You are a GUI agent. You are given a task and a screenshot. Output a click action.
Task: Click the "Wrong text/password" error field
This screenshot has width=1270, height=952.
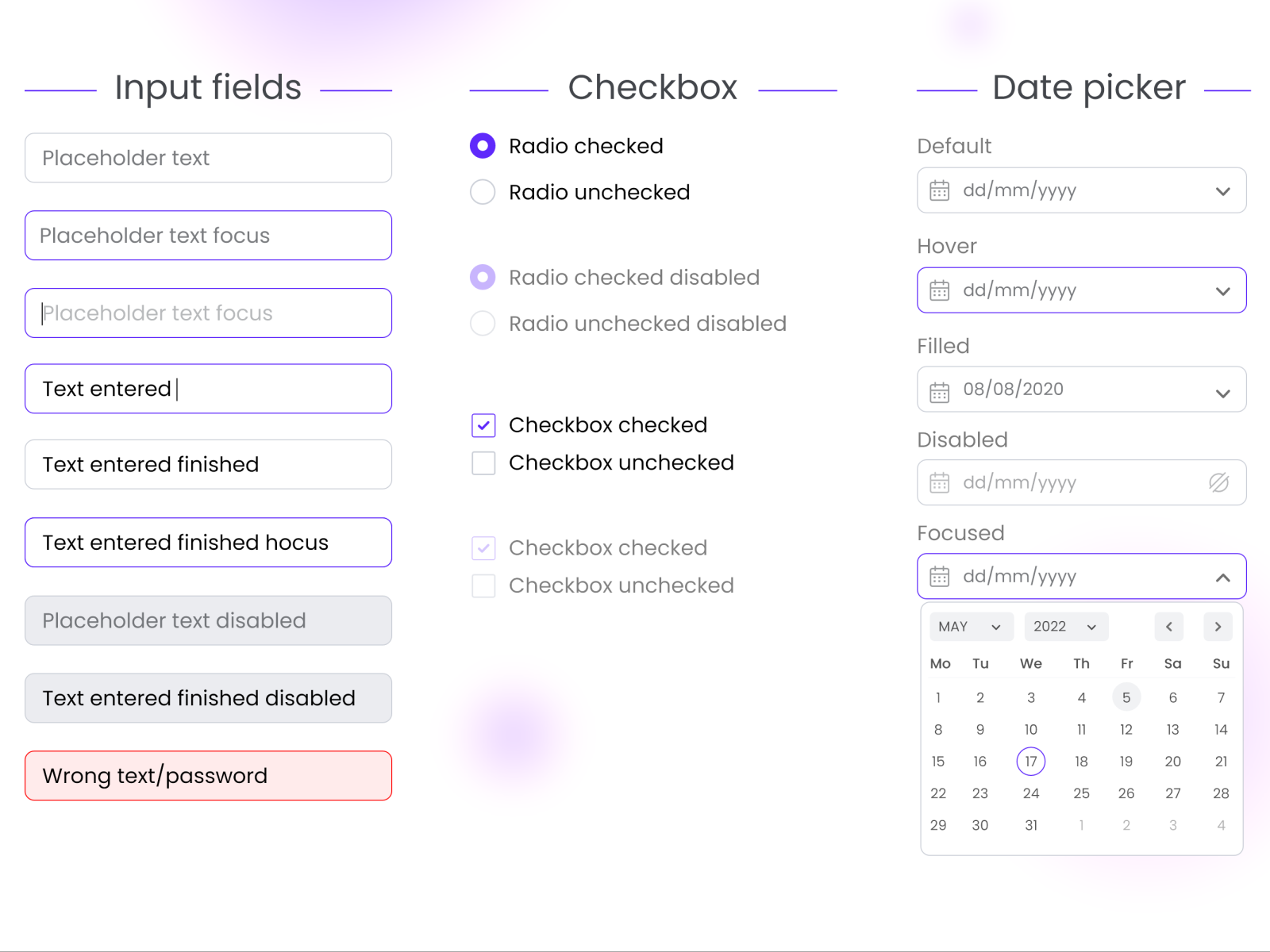tap(208, 776)
